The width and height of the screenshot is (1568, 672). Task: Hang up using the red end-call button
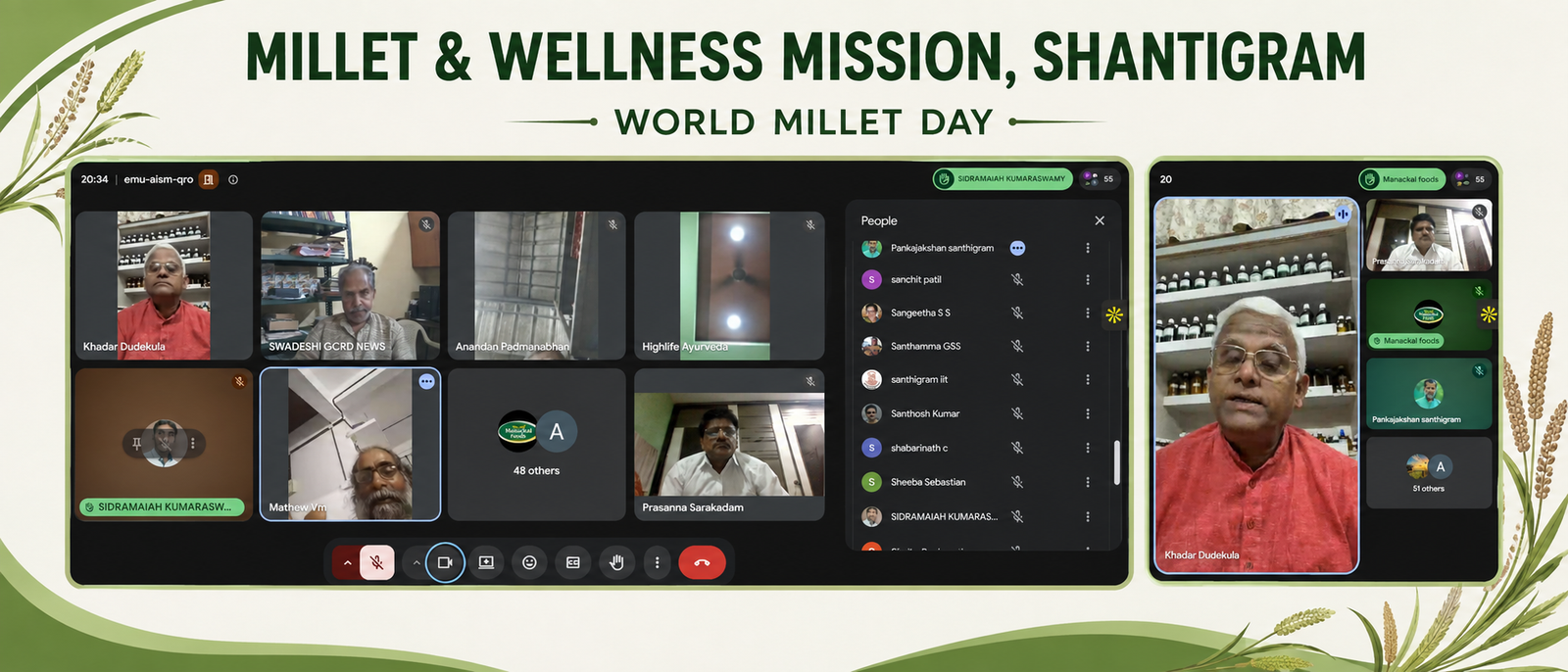(x=702, y=562)
